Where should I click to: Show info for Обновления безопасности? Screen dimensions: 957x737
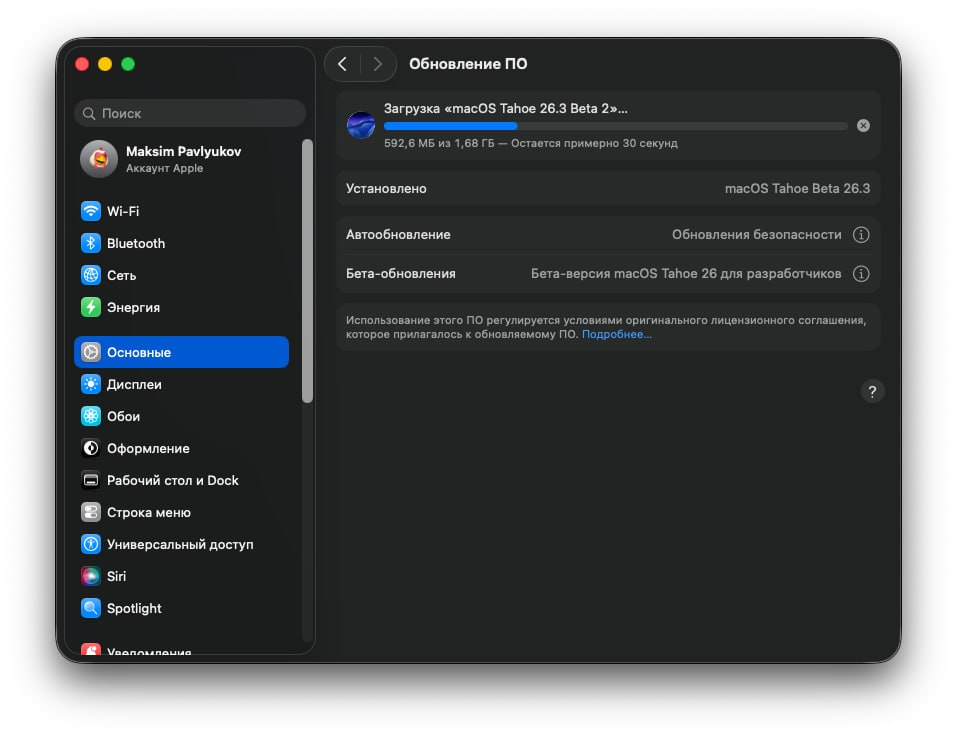pyautogui.click(x=861, y=234)
